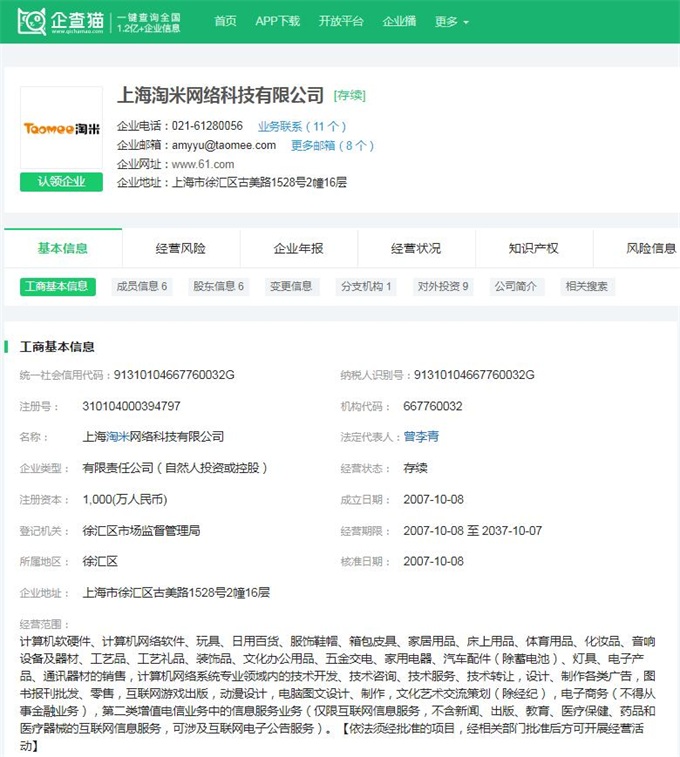Click the 认领企业 button

coord(62,182)
